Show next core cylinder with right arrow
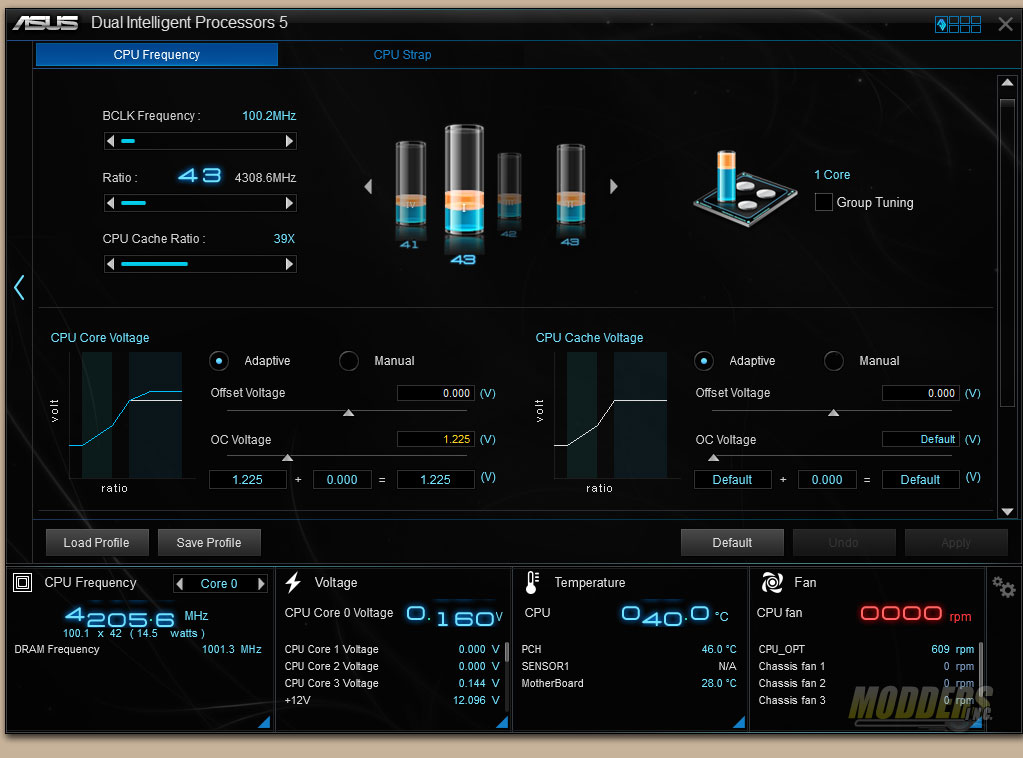Screen dimensions: 1023x758 pos(613,187)
